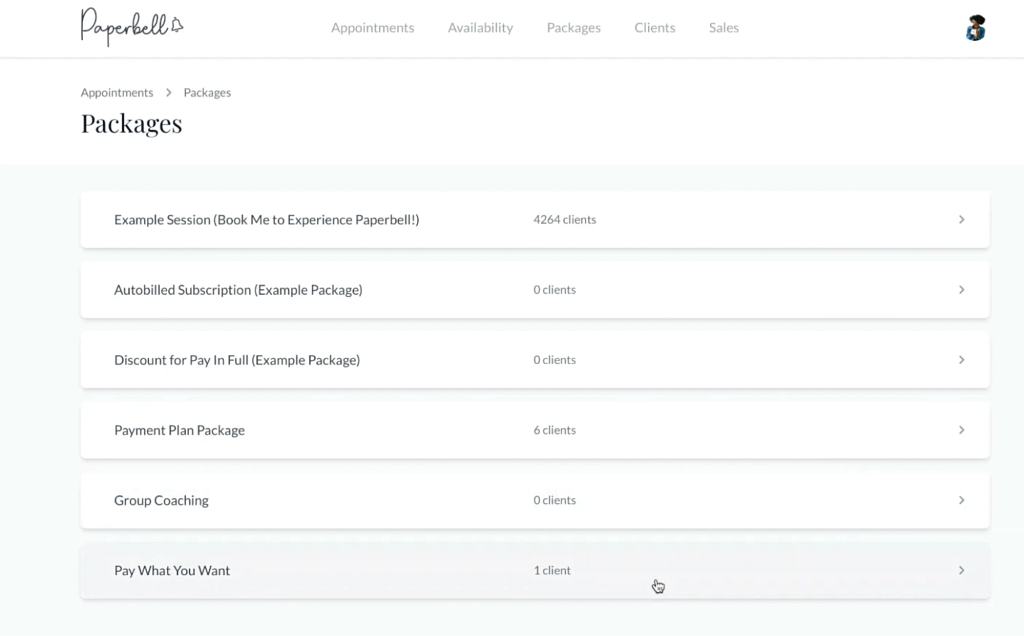The width and height of the screenshot is (1024, 636).
Task: Select Discount for Pay In Full title
Action: [x=237, y=360]
